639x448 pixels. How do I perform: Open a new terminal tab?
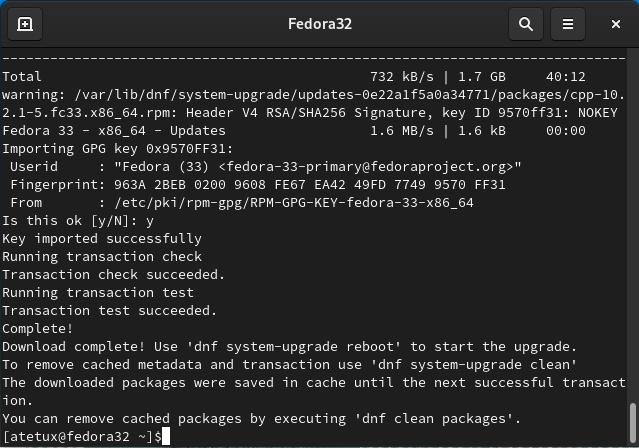click(25, 24)
